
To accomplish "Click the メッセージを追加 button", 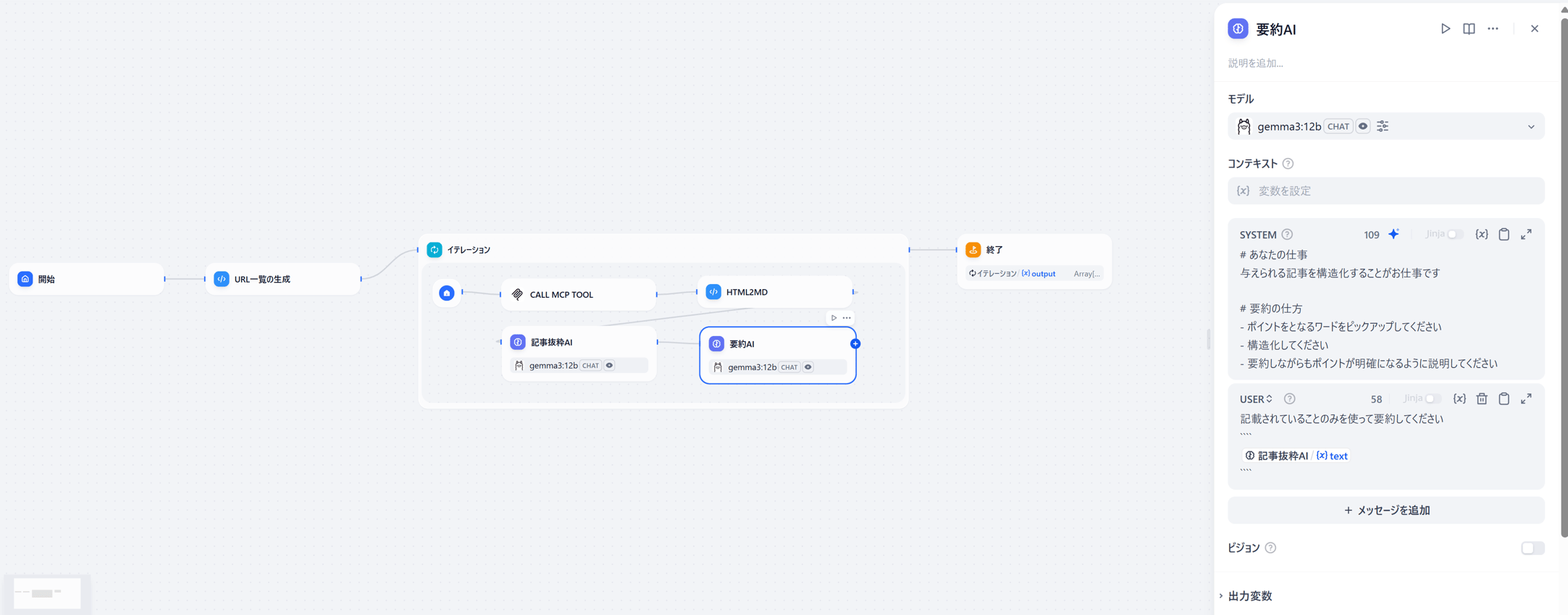I will [x=1385, y=510].
